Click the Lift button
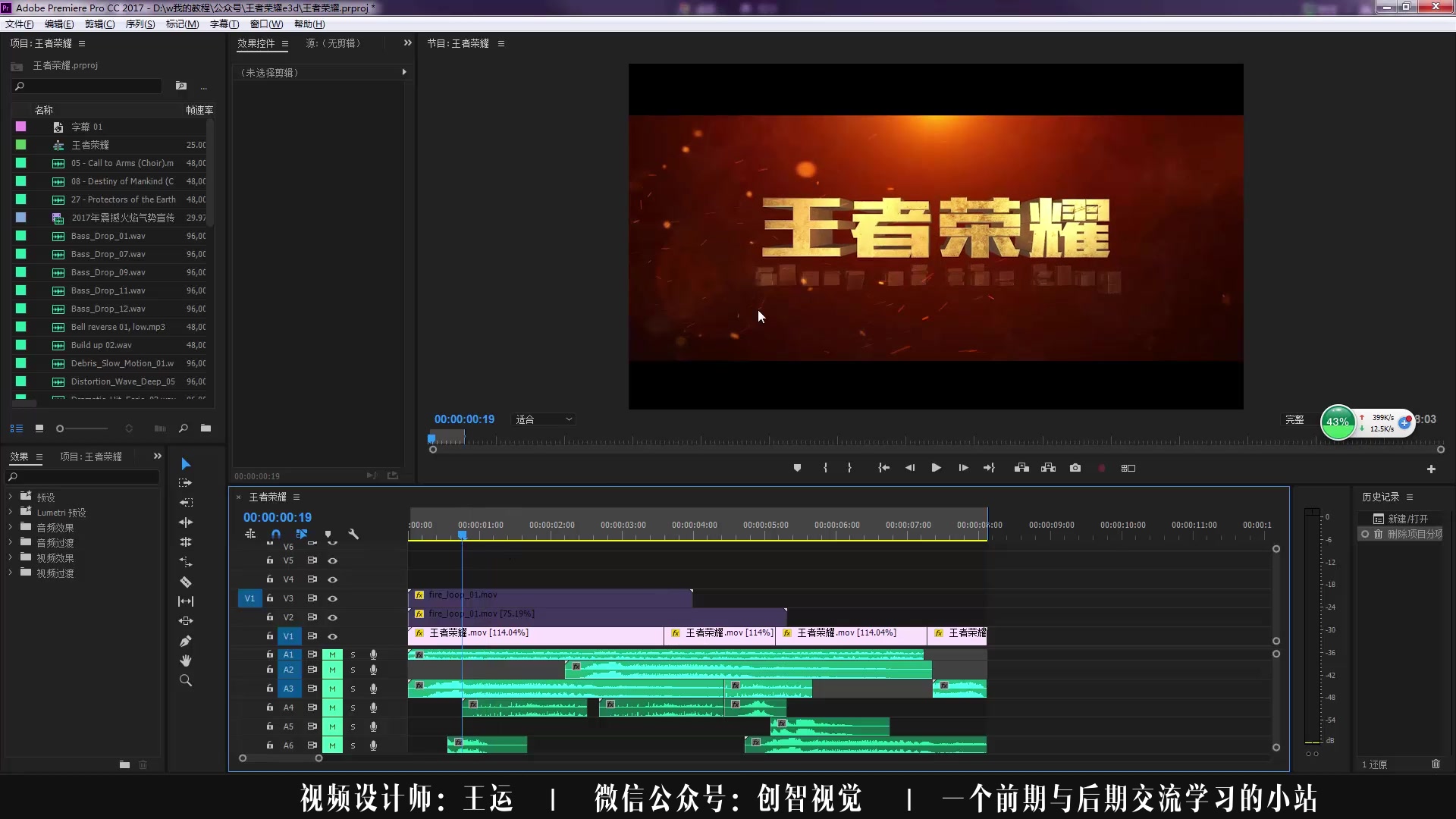The width and height of the screenshot is (1456, 819). point(1021,468)
